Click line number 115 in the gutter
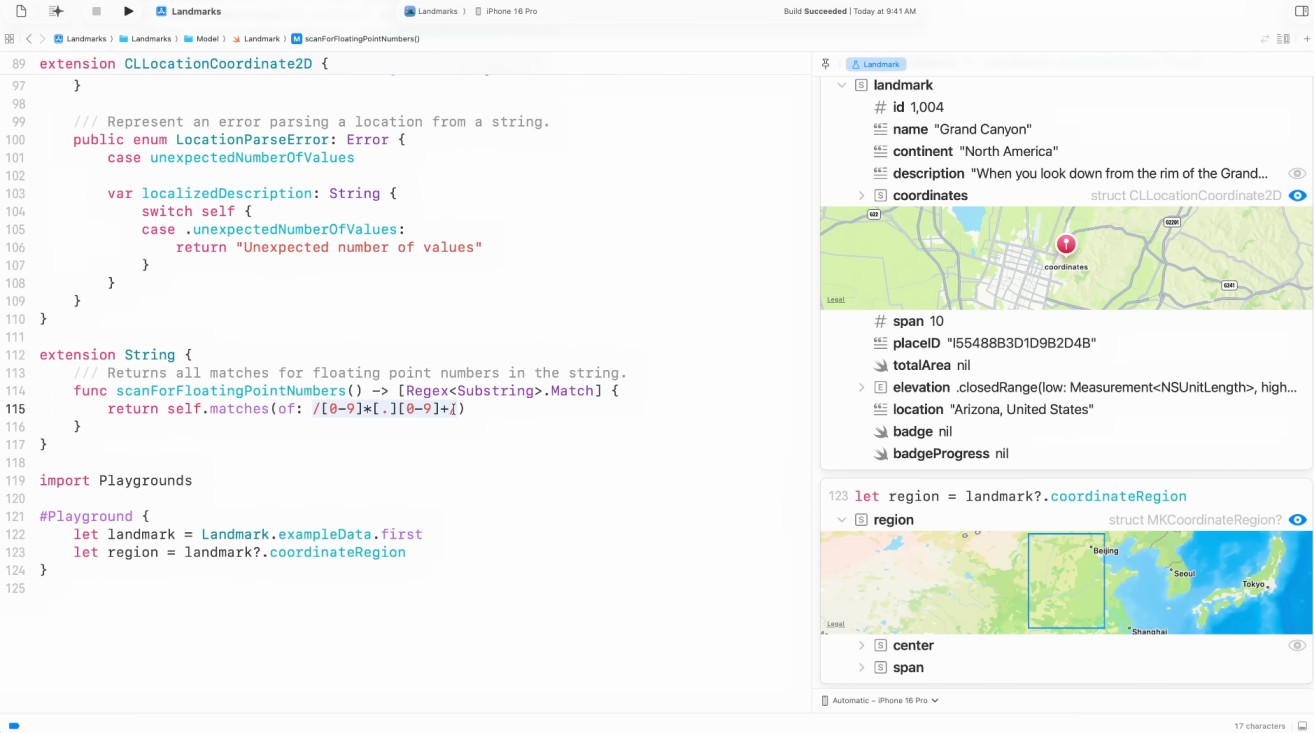The width and height of the screenshot is (1314, 733). tap(15, 409)
